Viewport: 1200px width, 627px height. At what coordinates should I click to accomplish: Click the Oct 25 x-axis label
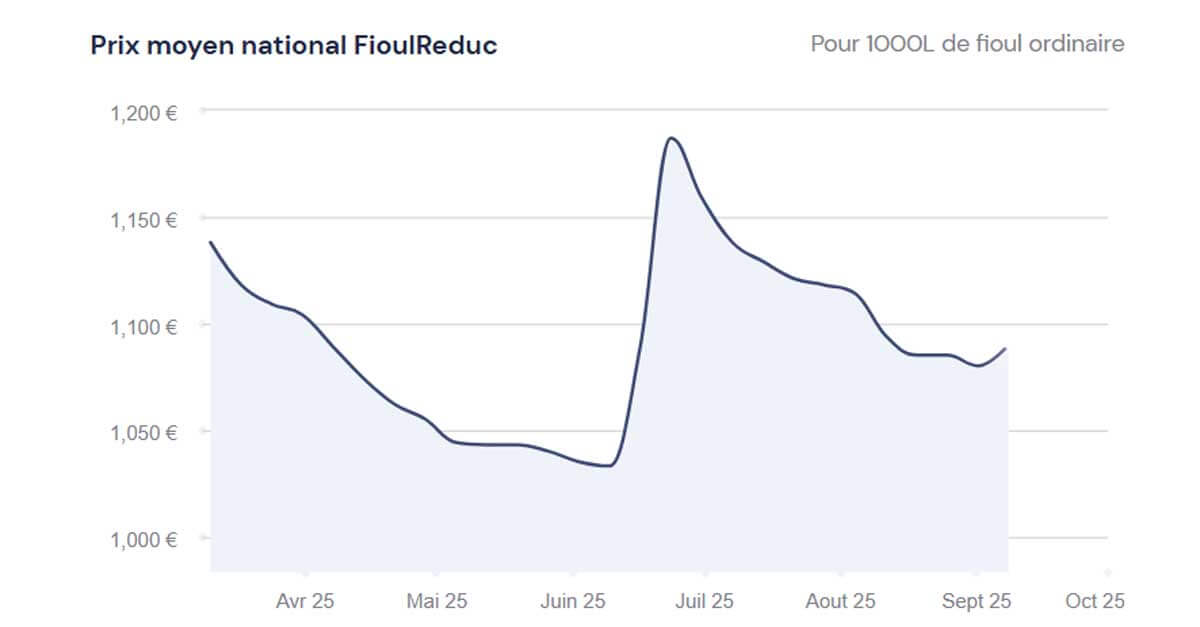(x=1095, y=601)
